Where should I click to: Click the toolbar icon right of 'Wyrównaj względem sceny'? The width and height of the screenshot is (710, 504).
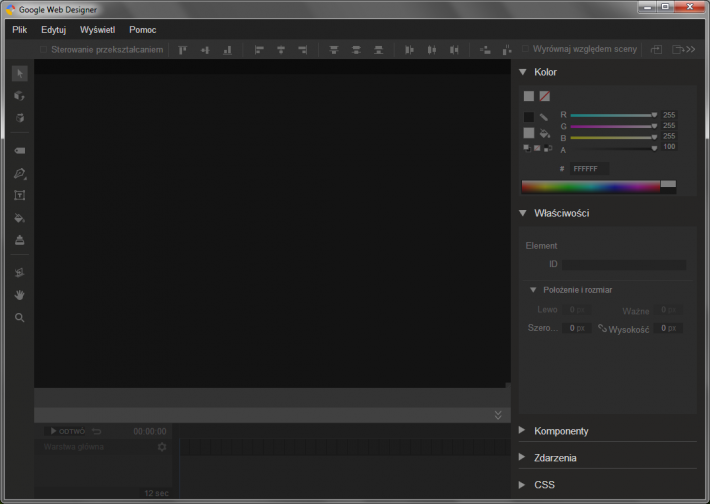pyautogui.click(x=657, y=49)
